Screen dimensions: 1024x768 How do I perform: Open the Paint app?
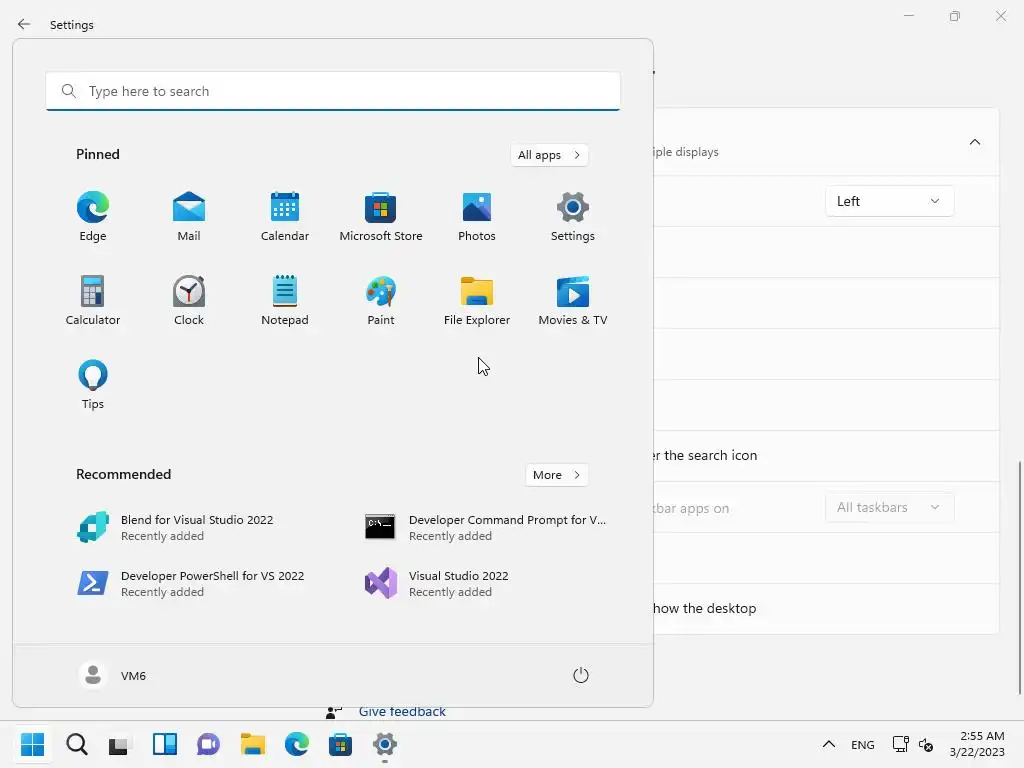click(381, 300)
